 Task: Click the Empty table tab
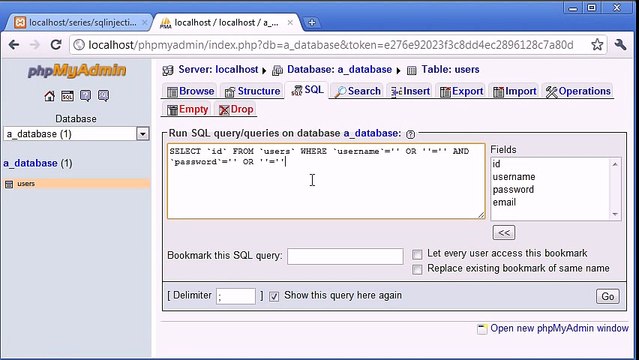pos(187,109)
